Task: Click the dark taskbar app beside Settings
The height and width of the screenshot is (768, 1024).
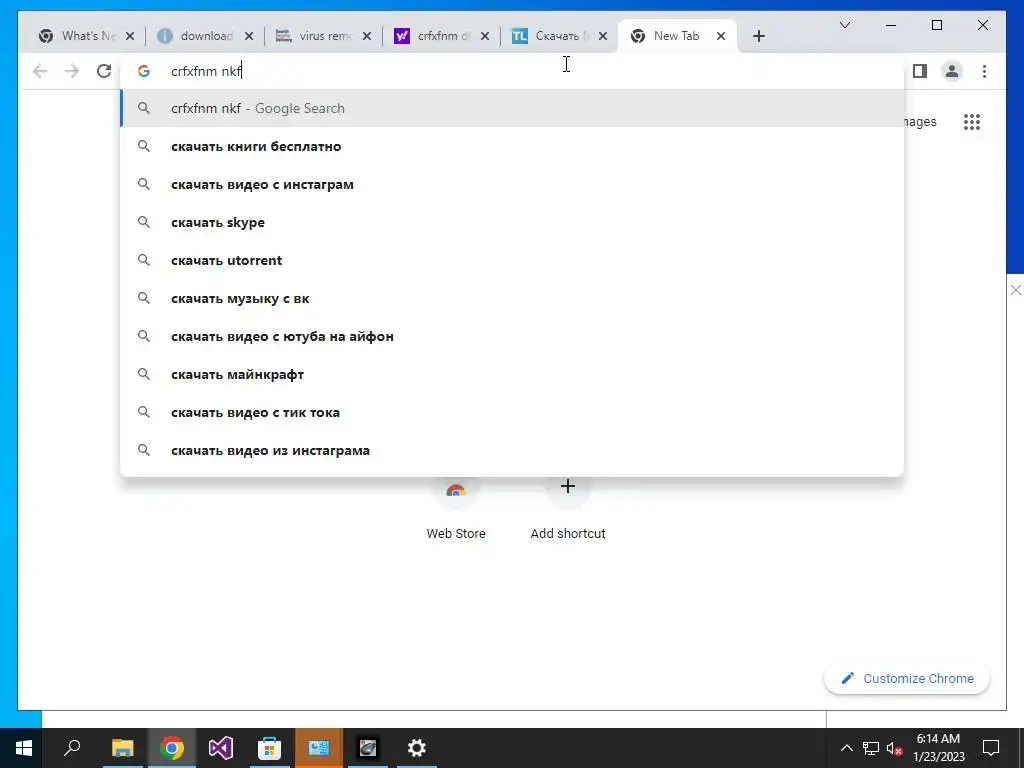Action: [368, 748]
